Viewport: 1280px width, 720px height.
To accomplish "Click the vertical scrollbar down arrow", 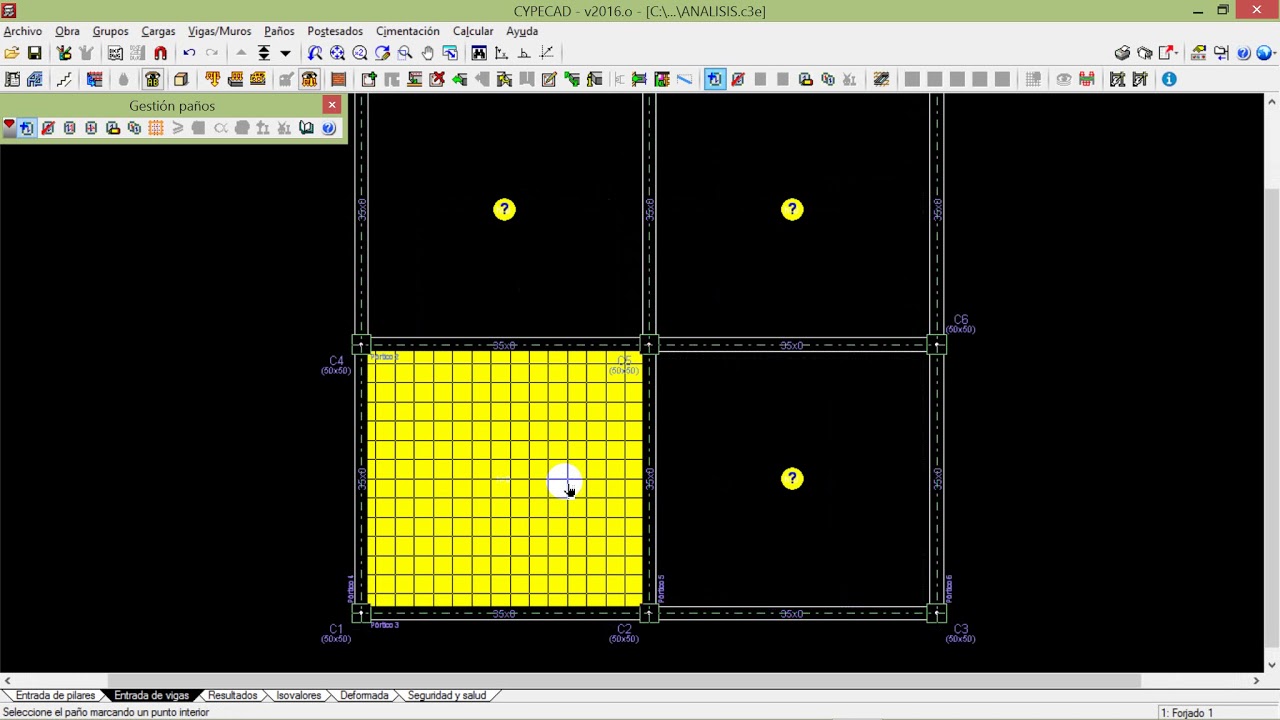I will [x=1272, y=665].
